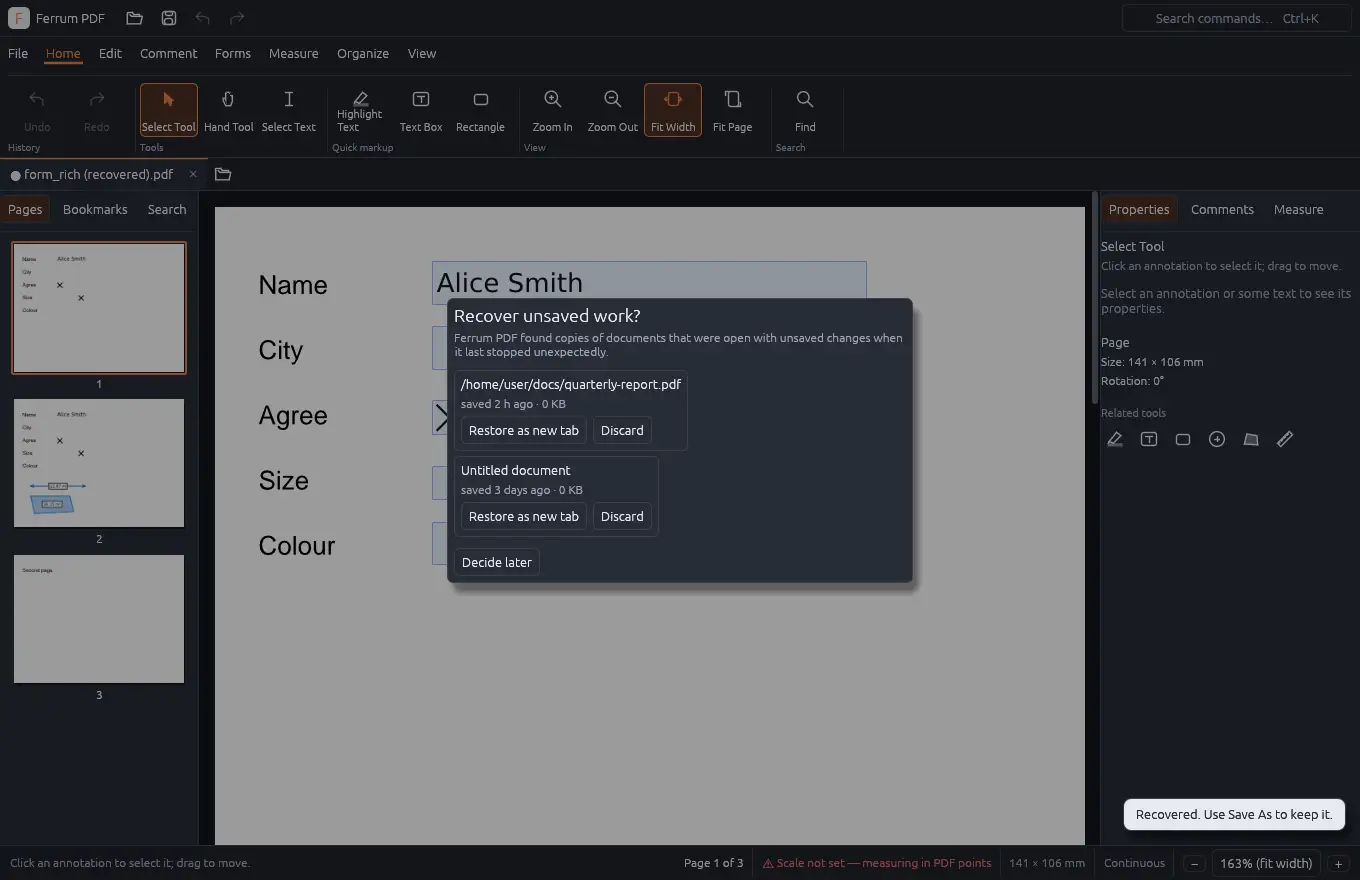Choose the Hand Tool
Image resolution: width=1360 pixels, height=880 pixels.
pyautogui.click(x=229, y=110)
